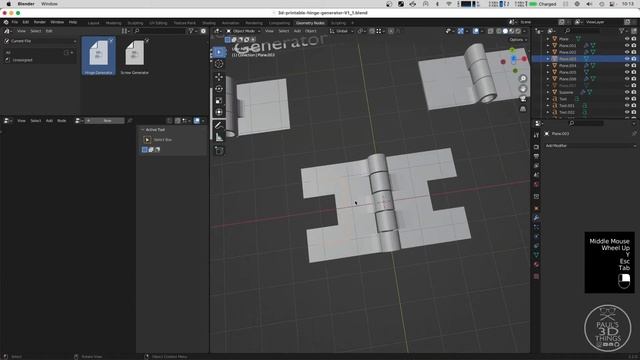Switch to the Geometry Nodes workspace tab
Screen dimensions: 640x360
[310, 23]
